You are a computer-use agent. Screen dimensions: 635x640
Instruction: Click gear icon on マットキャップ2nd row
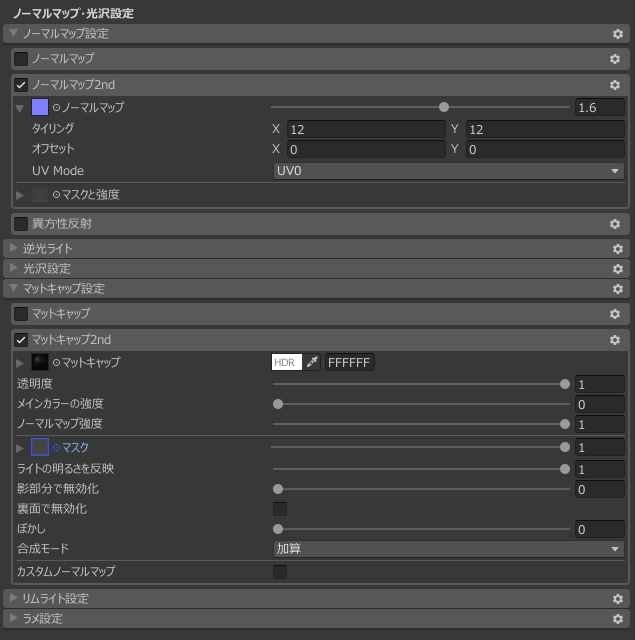point(615,340)
